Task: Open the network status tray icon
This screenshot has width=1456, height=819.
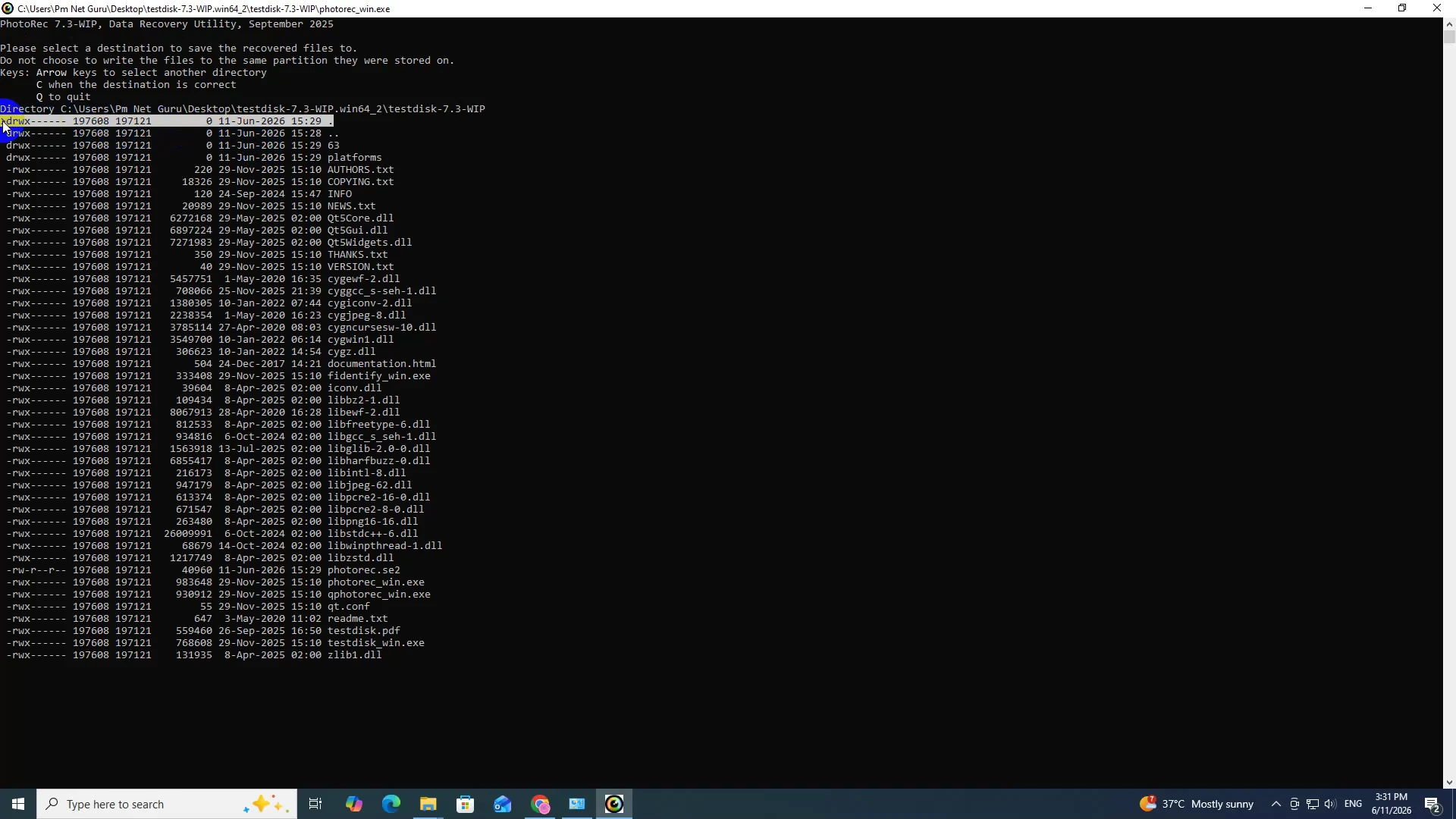Action: [1313, 804]
